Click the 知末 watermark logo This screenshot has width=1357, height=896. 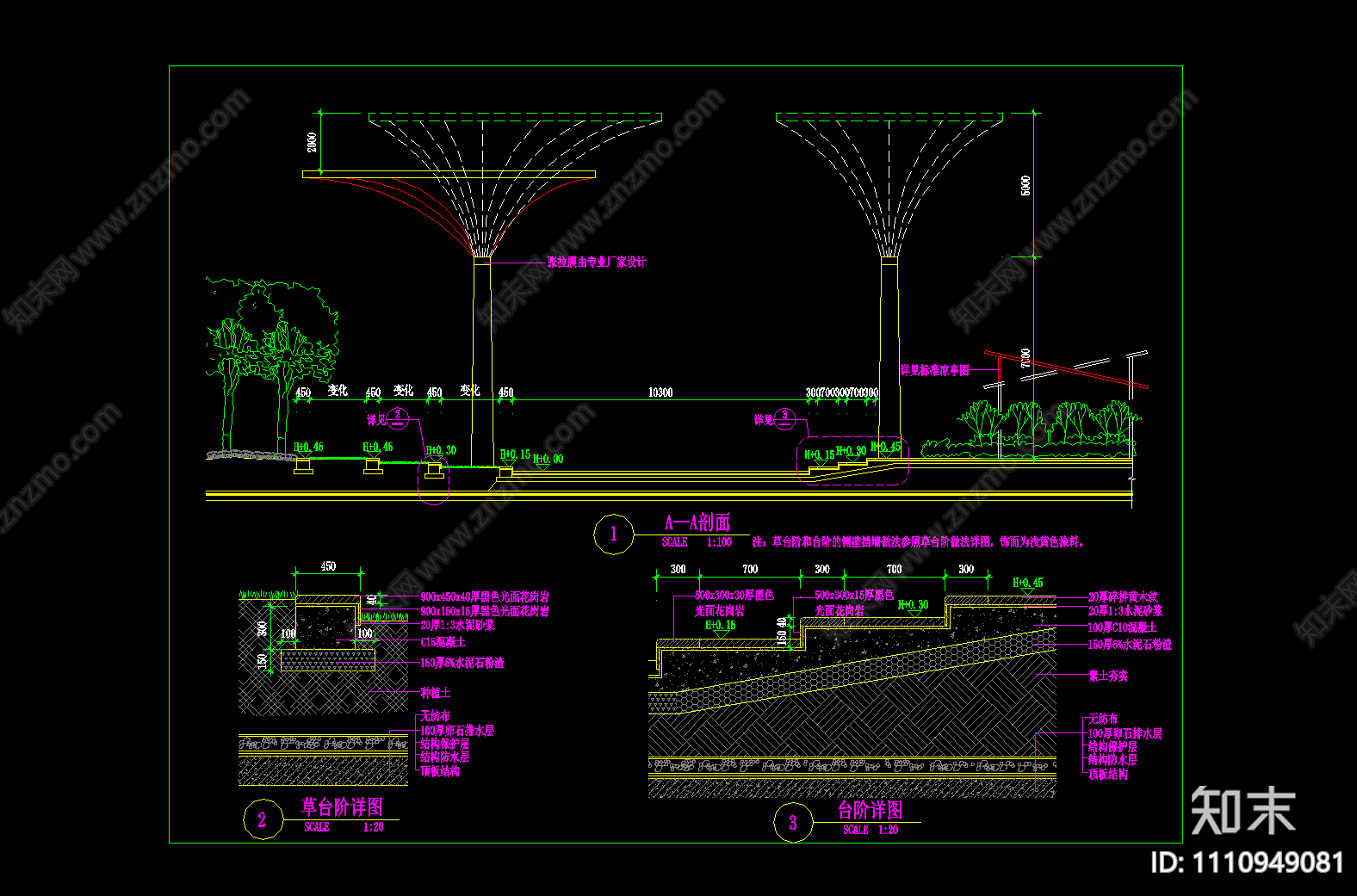(x=1243, y=811)
